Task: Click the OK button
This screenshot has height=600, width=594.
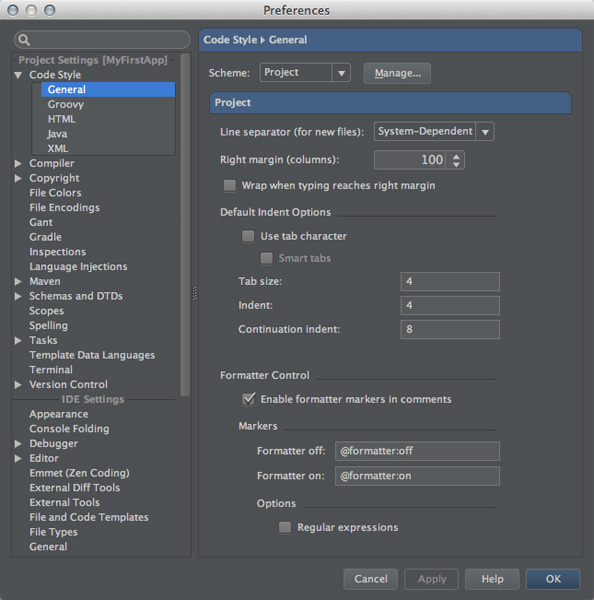Action: point(553,579)
